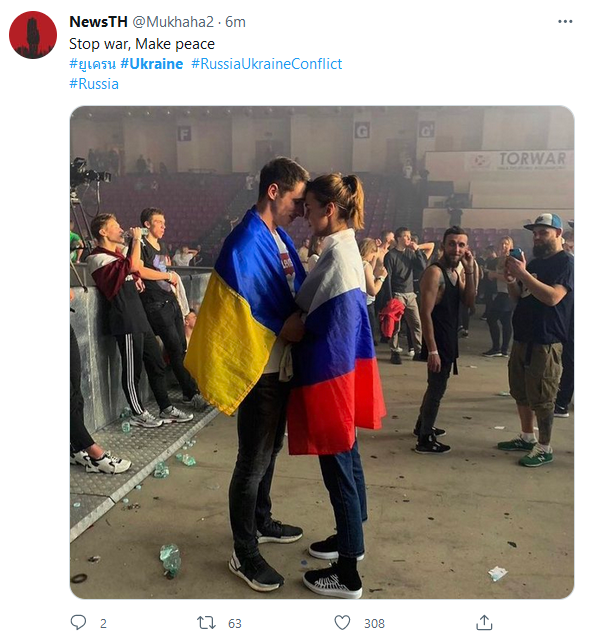
Task: Click the retweet count 63
Action: tap(235, 623)
